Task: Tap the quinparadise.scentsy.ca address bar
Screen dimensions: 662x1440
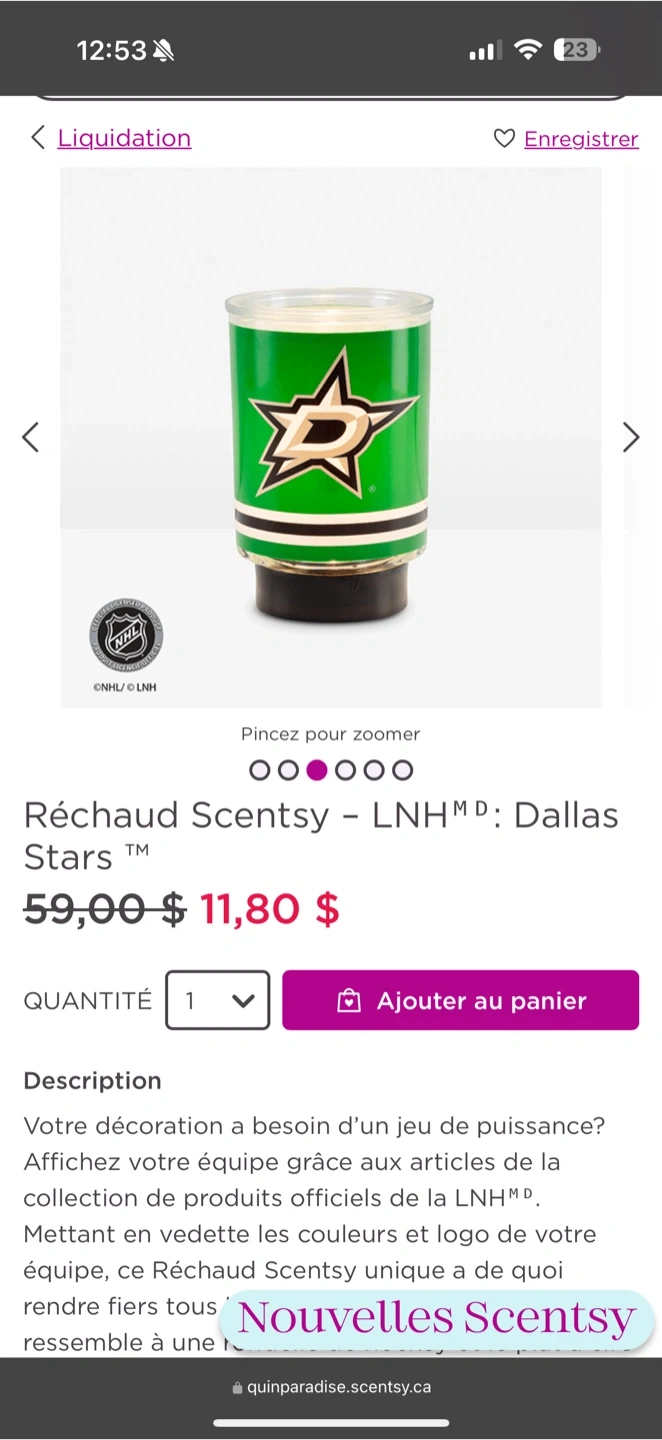Action: [x=338, y=1387]
